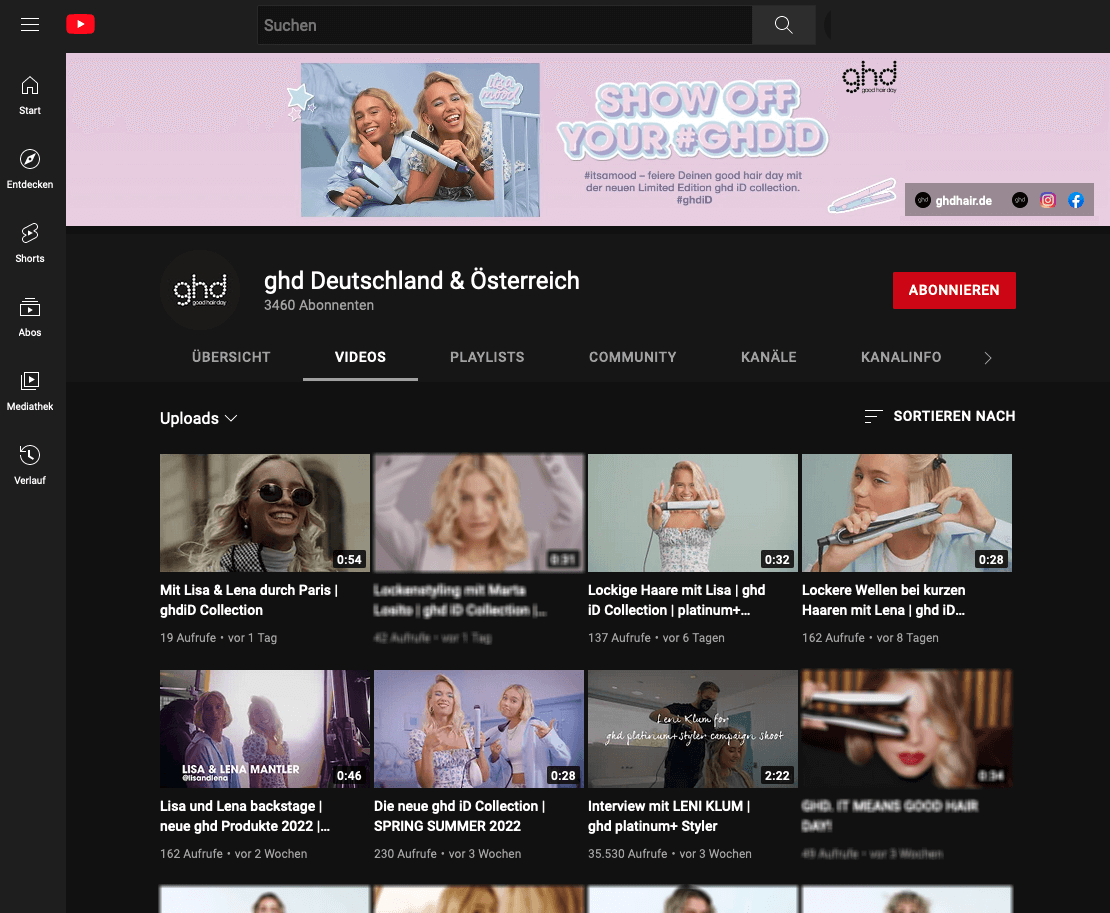
Task: Click channel name ghd Deutschland & Österreich
Action: coord(422,281)
